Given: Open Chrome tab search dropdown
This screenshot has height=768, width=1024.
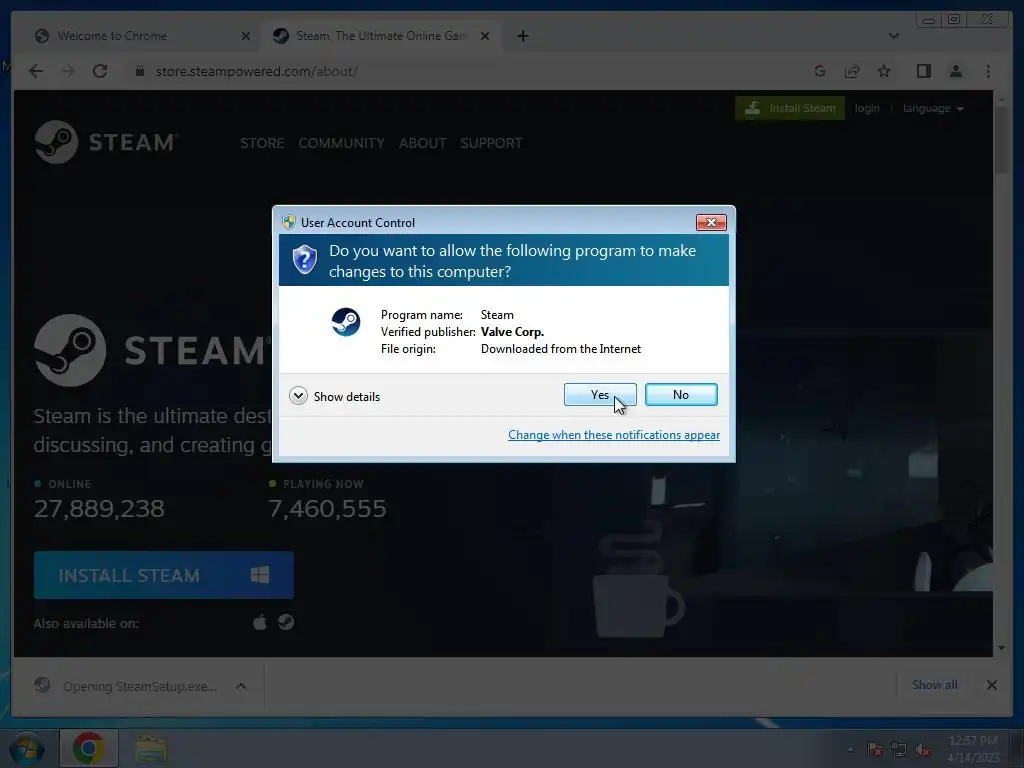Looking at the screenshot, I should tap(893, 36).
